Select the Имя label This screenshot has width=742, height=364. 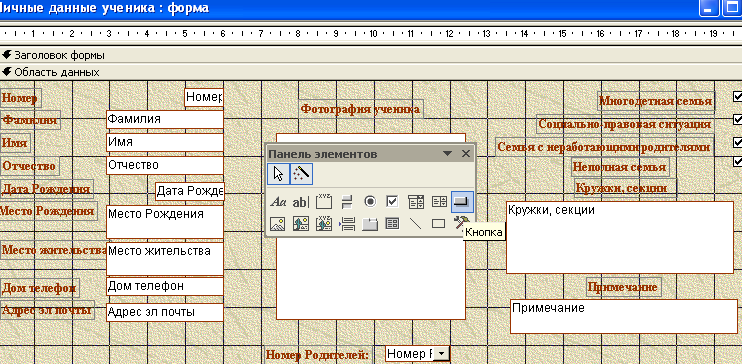click(x=15, y=143)
